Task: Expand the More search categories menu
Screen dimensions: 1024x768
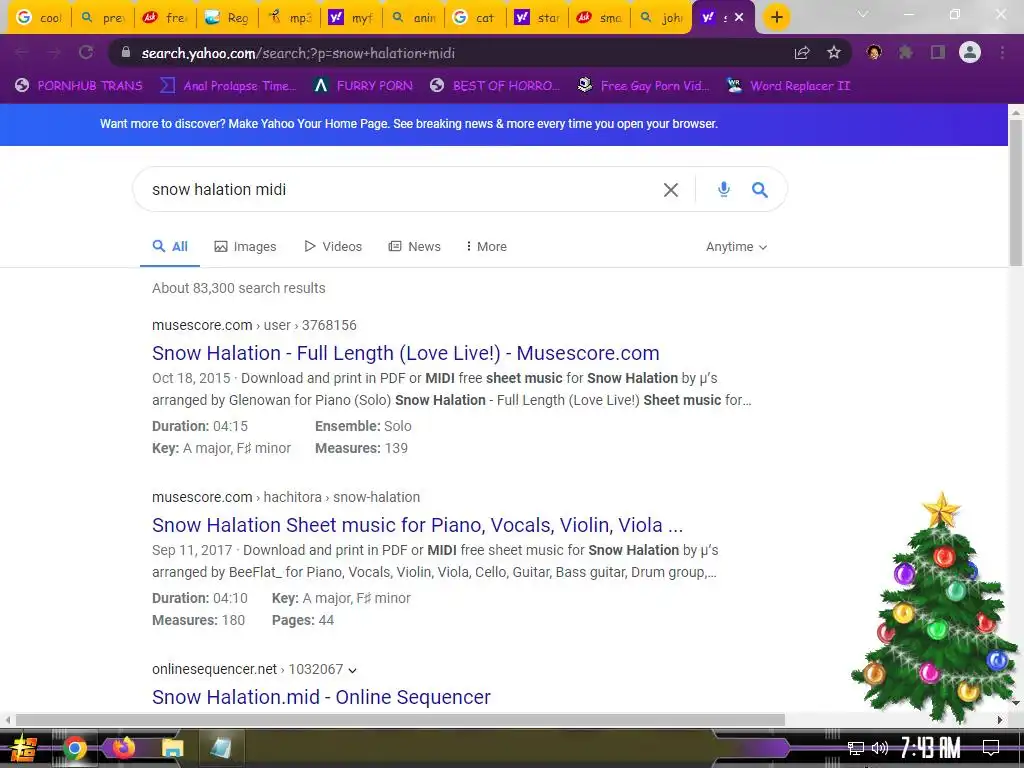Action: pyautogui.click(x=487, y=246)
